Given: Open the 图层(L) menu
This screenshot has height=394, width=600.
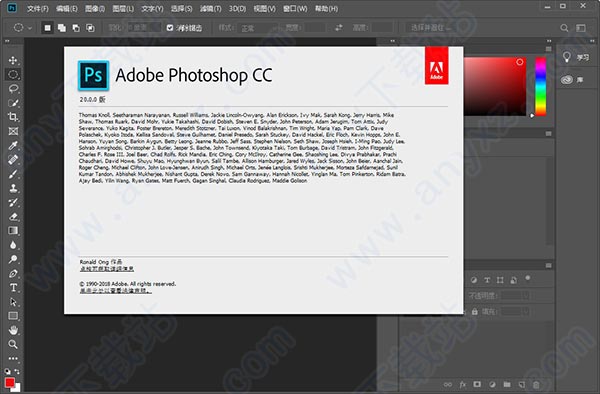Looking at the screenshot, I should 123,8.
